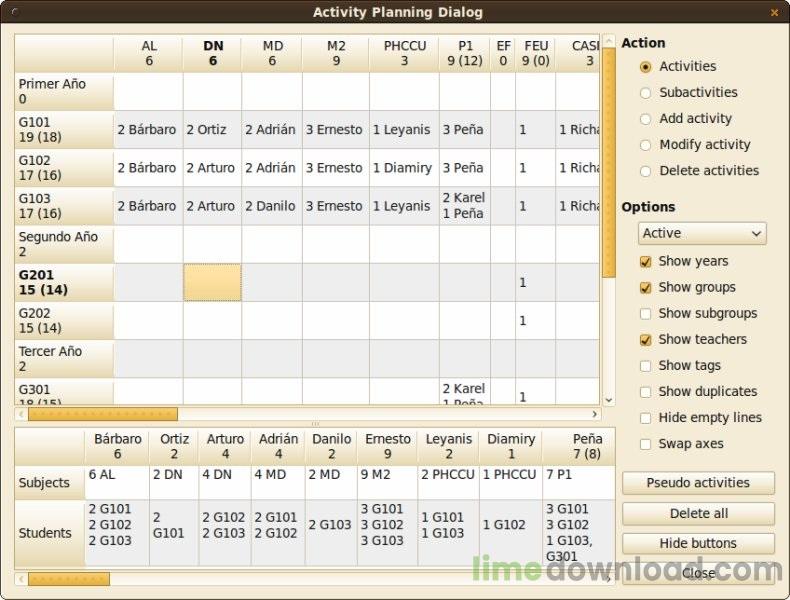Viewport: 790px width, 600px height.
Task: Click the P1 column header
Action: coord(465,53)
